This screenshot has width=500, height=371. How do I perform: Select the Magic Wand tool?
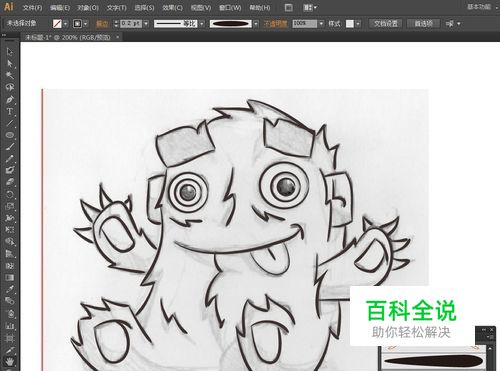point(10,75)
